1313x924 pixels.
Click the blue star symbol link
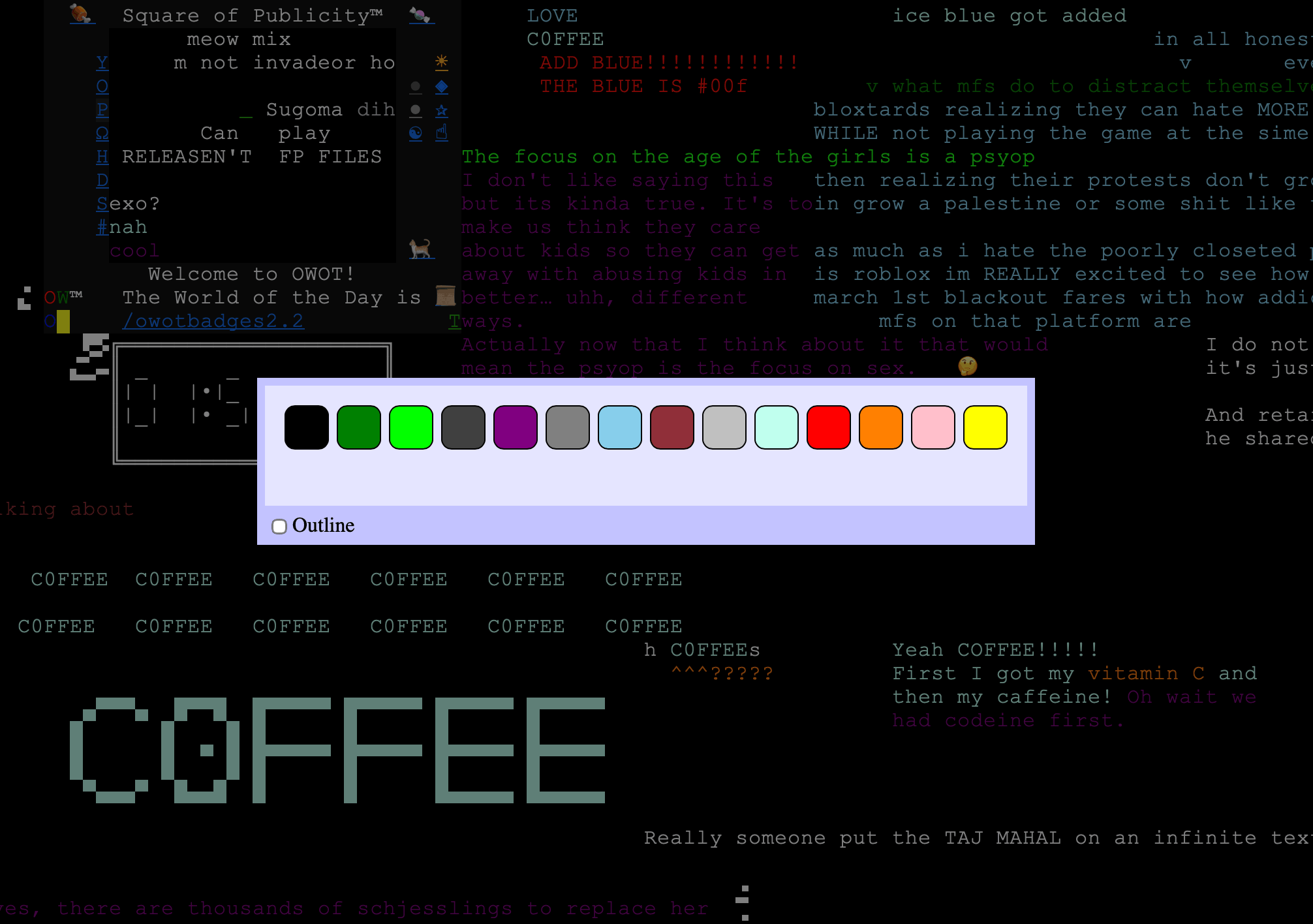coord(442,110)
